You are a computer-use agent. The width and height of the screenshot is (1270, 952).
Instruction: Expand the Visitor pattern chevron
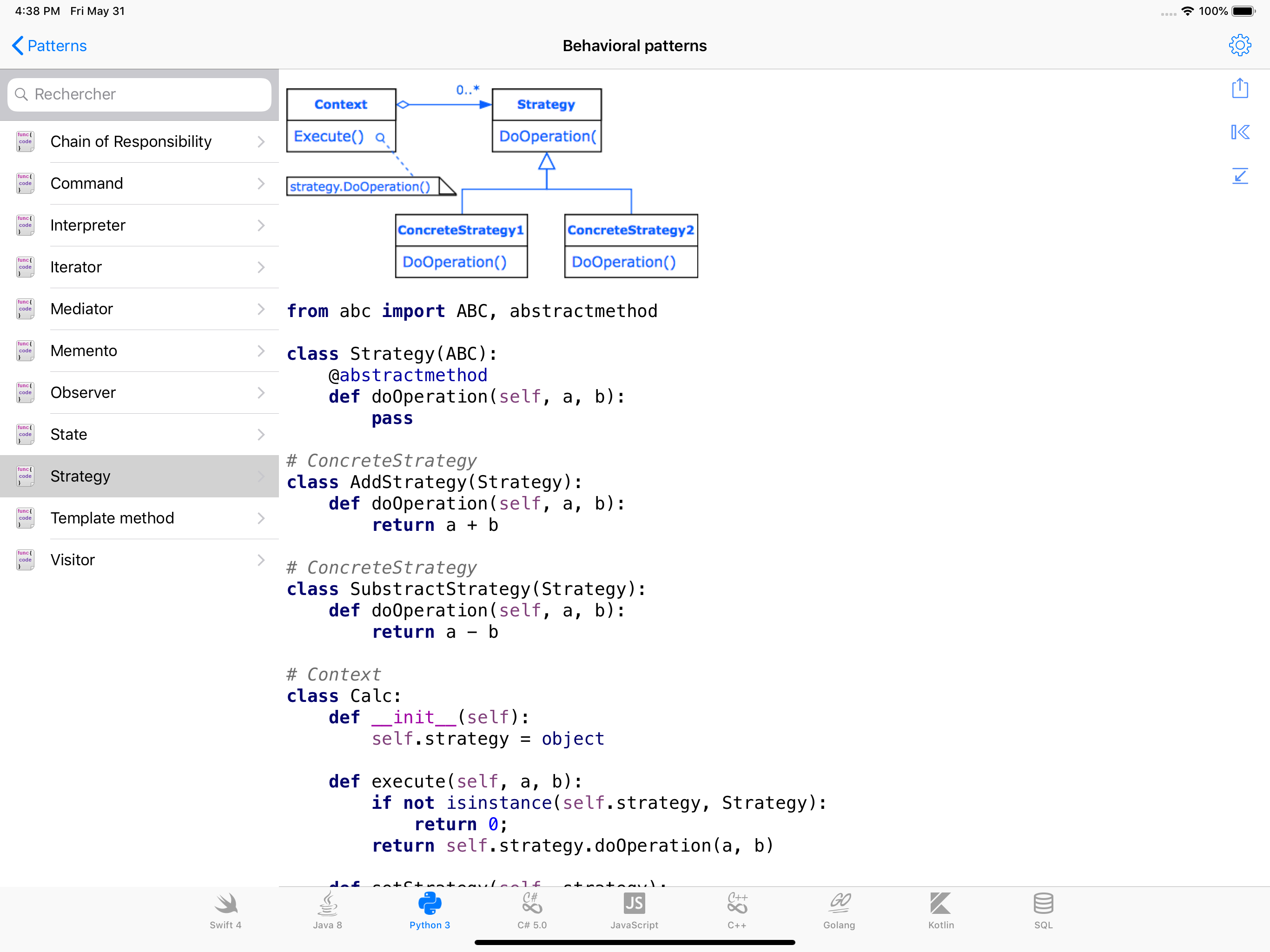261,560
